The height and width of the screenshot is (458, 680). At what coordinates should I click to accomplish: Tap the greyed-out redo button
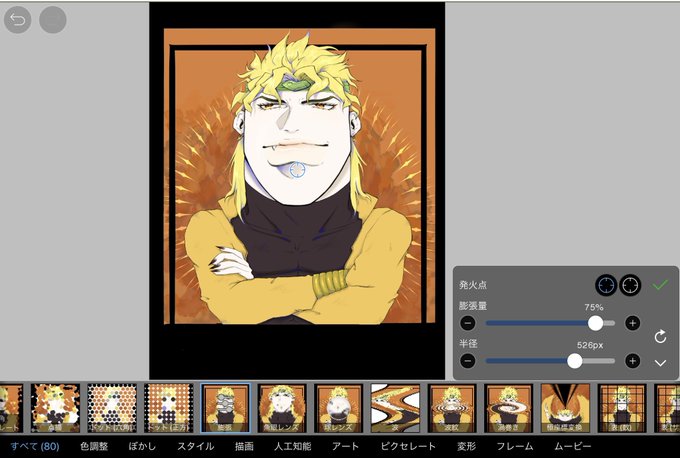pyautogui.click(x=53, y=20)
